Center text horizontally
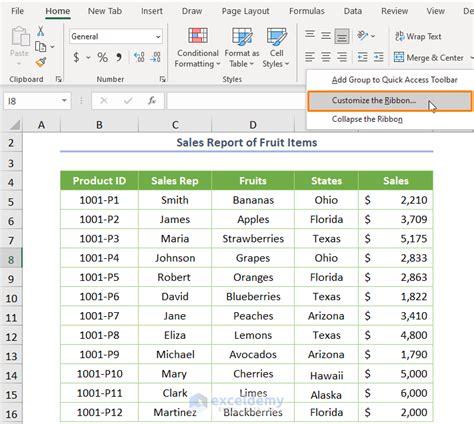The height and width of the screenshot is (424, 474). point(326,57)
